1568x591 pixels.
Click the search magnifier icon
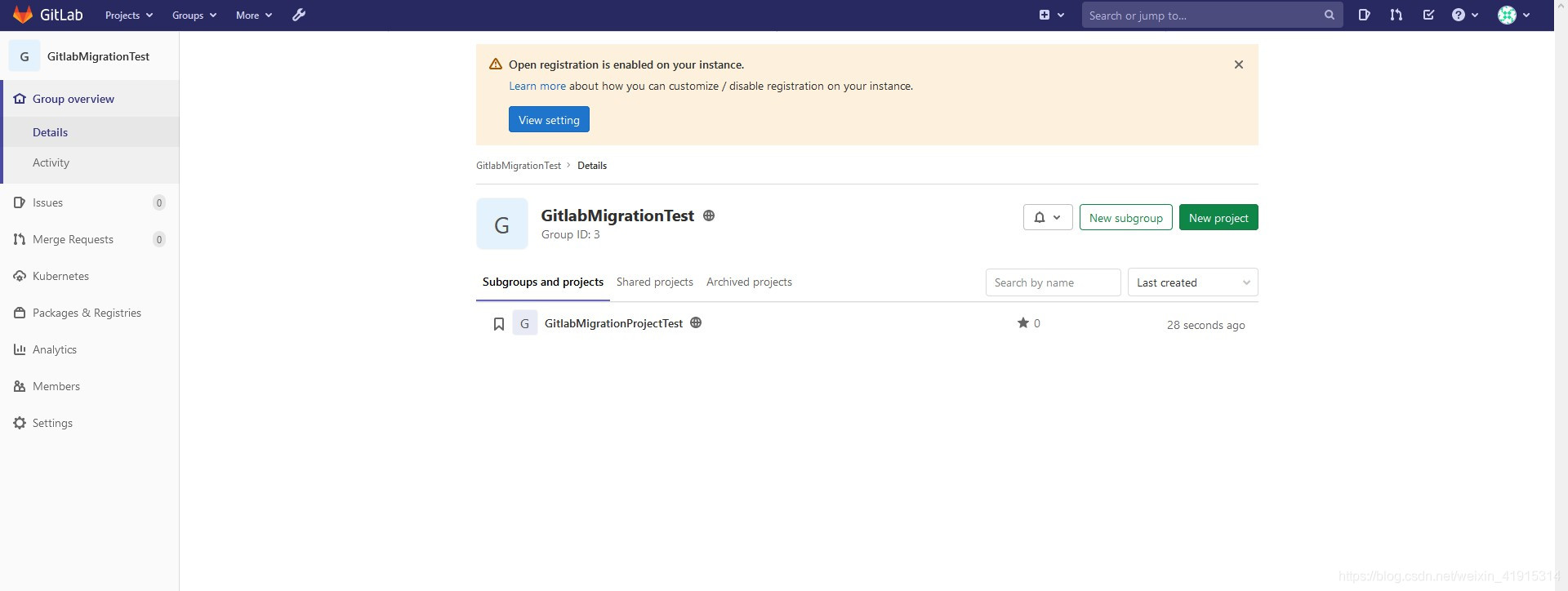1330,15
